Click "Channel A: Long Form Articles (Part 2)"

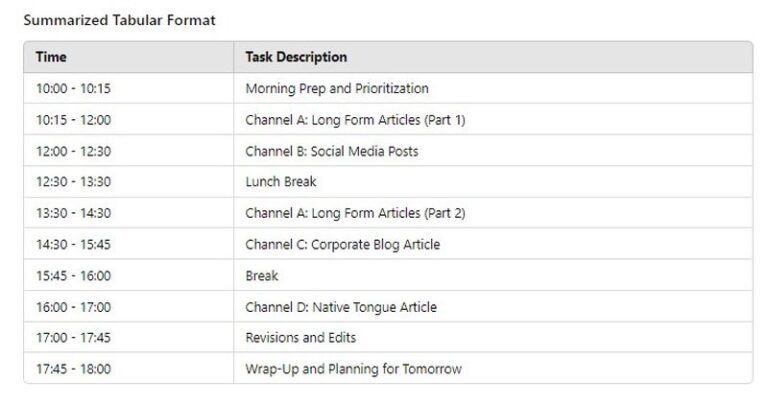coord(355,213)
